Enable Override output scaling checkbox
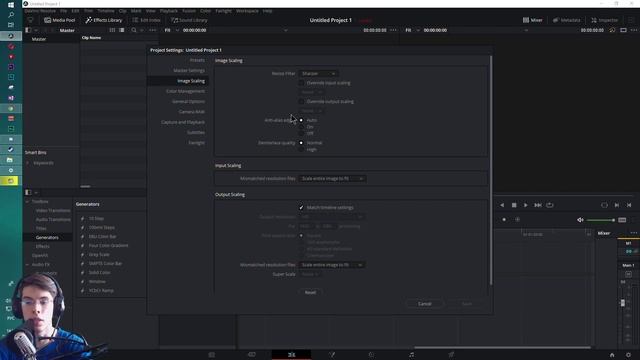The height and width of the screenshot is (360, 640). pyautogui.click(x=301, y=101)
